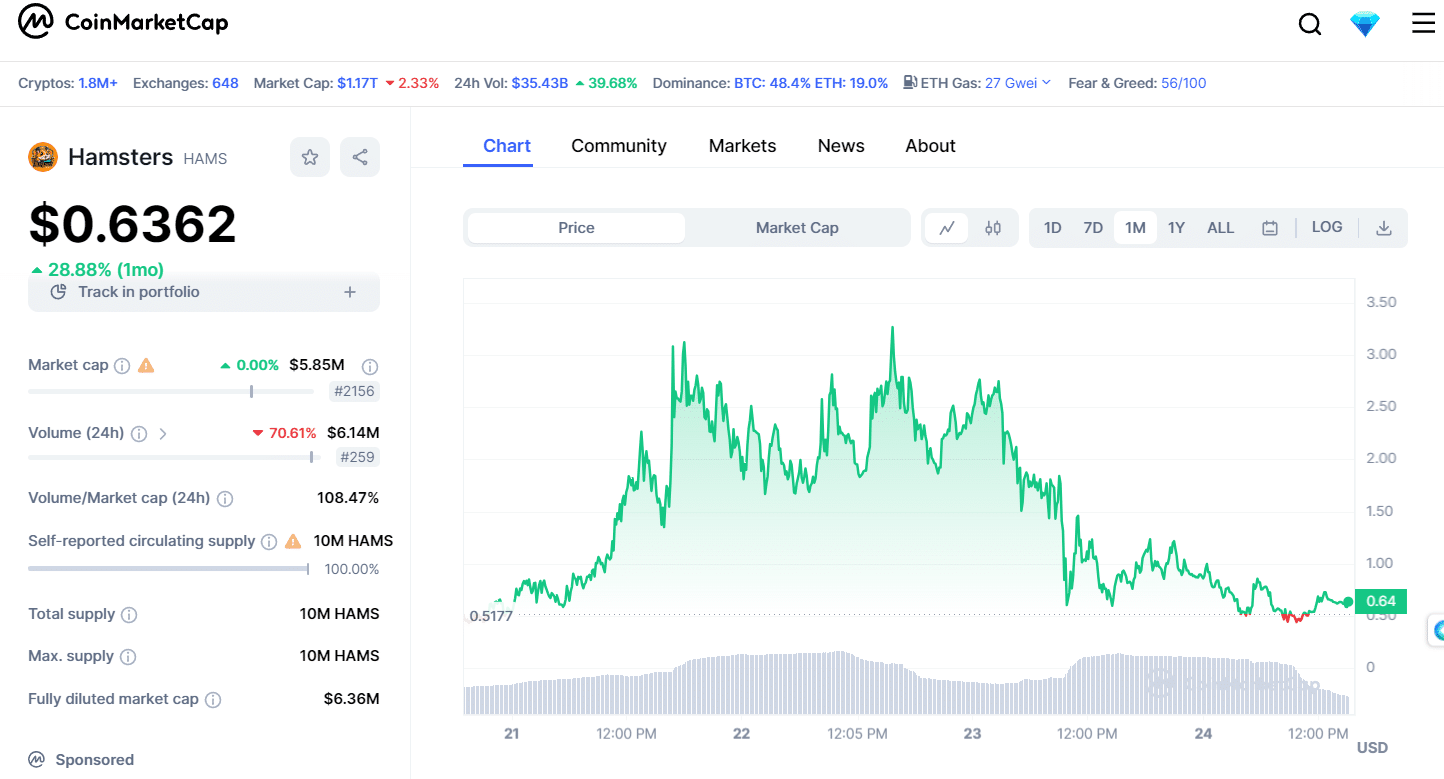1444x779 pixels.
Task: Open search with the magnifier icon
Action: 1309,24
